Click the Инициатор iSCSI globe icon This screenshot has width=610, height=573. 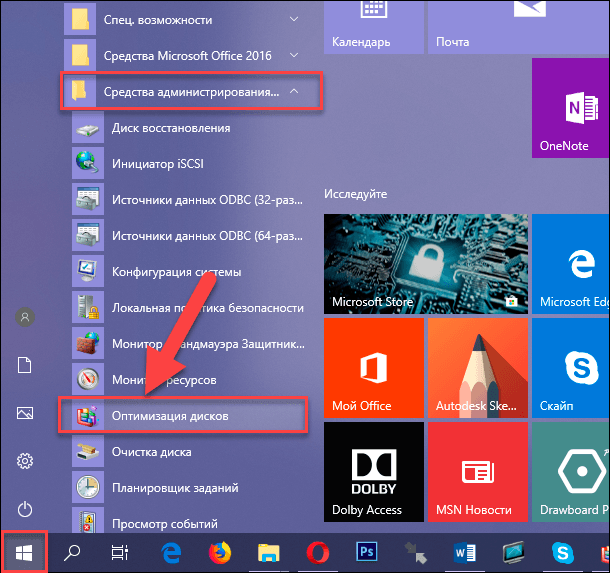(x=88, y=164)
